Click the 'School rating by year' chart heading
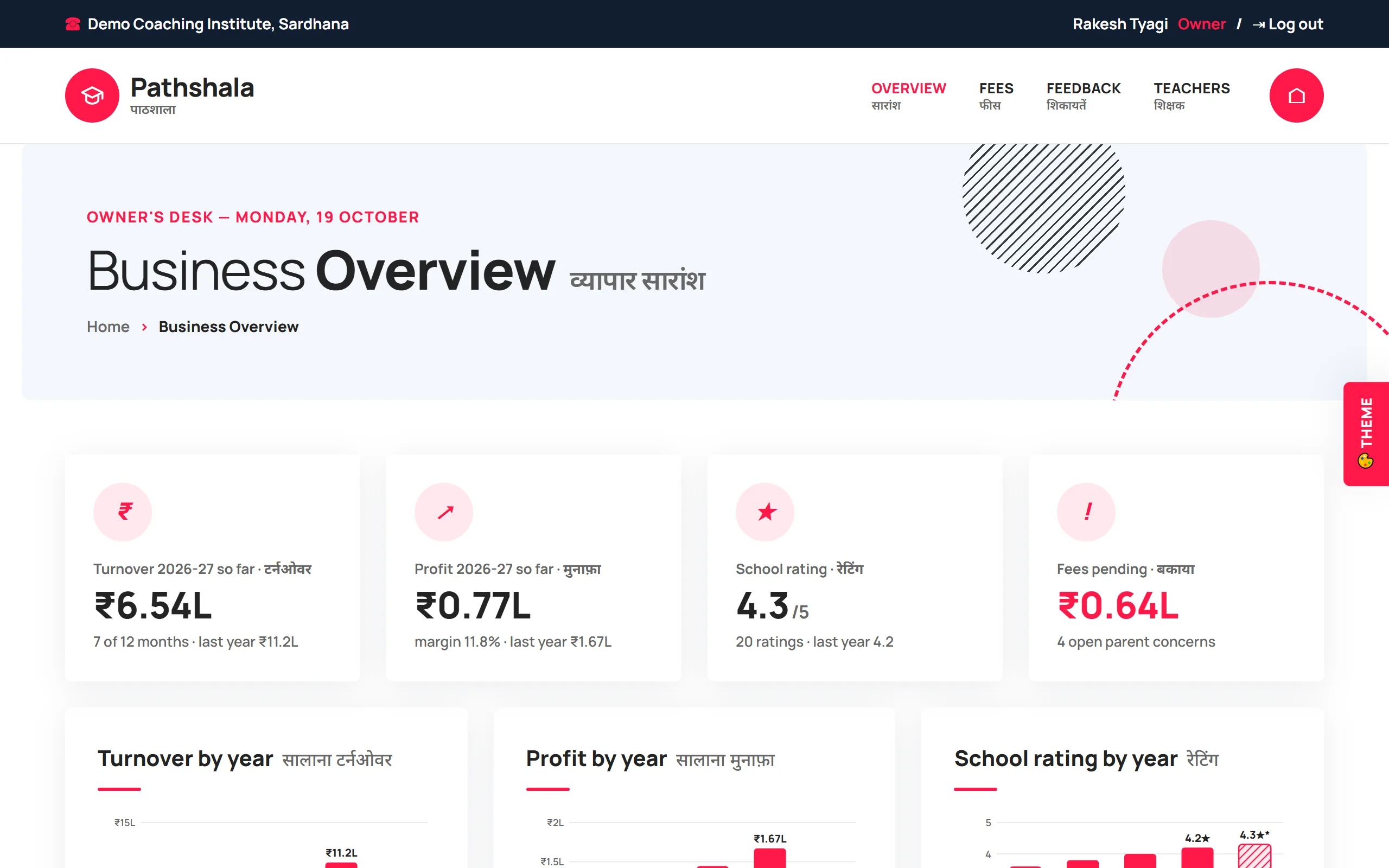1389x868 pixels. [1065, 759]
